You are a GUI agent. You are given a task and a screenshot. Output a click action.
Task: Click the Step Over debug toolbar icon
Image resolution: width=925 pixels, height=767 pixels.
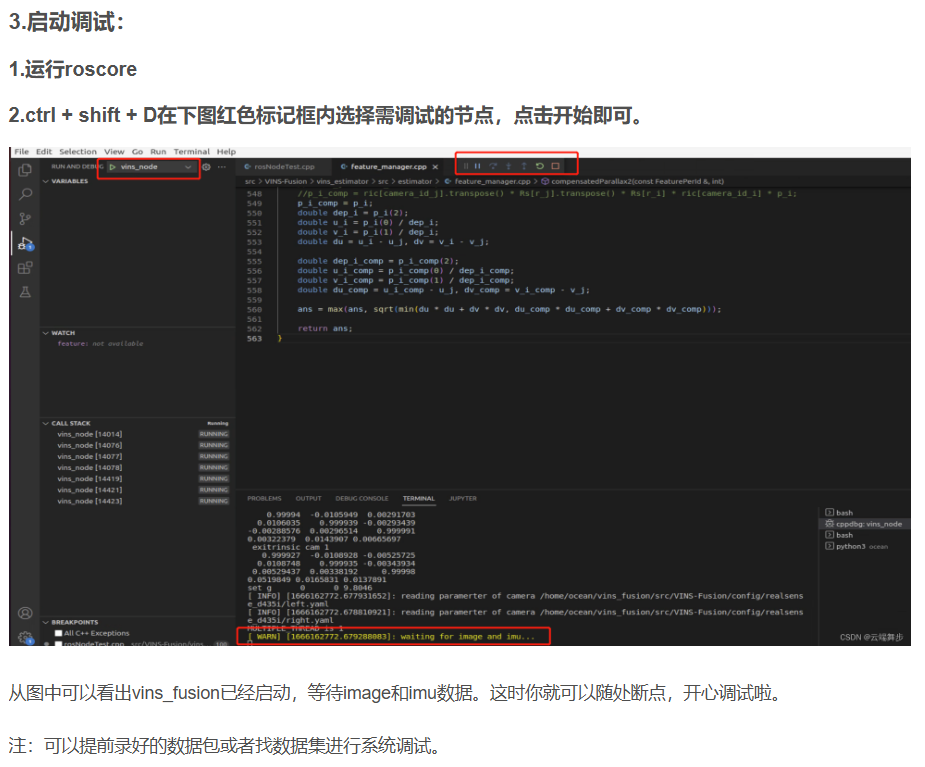pyautogui.click(x=494, y=166)
